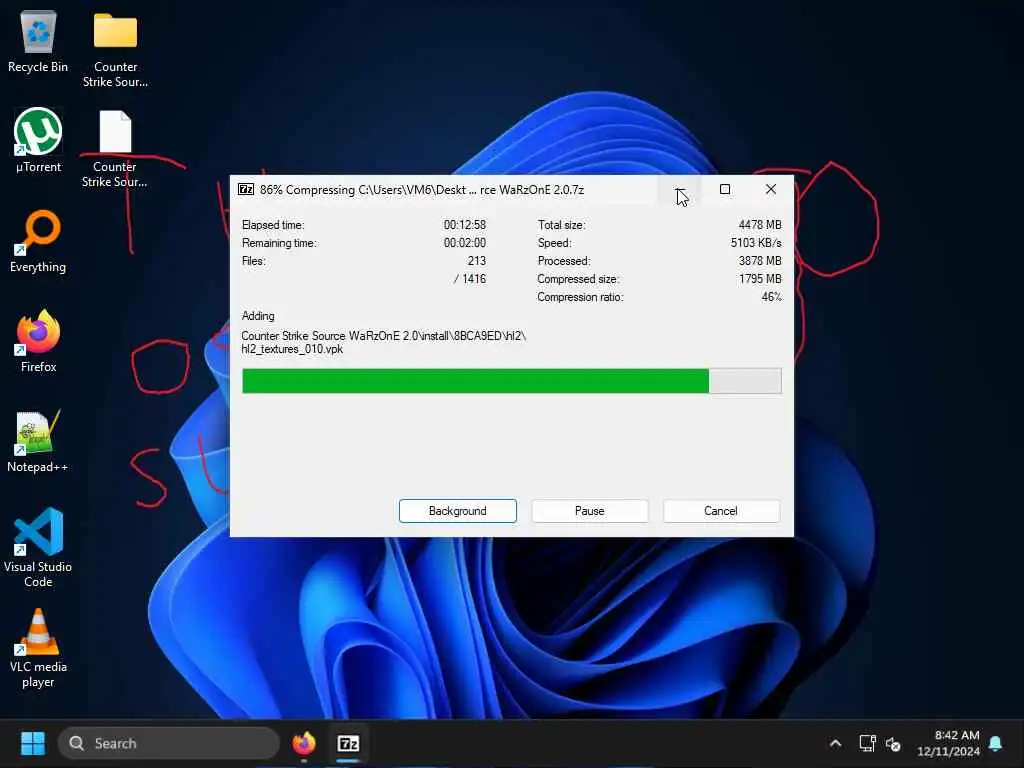This screenshot has width=1024, height=768.
Task: Click the speed value 5103 KB/s
Action: [756, 243]
